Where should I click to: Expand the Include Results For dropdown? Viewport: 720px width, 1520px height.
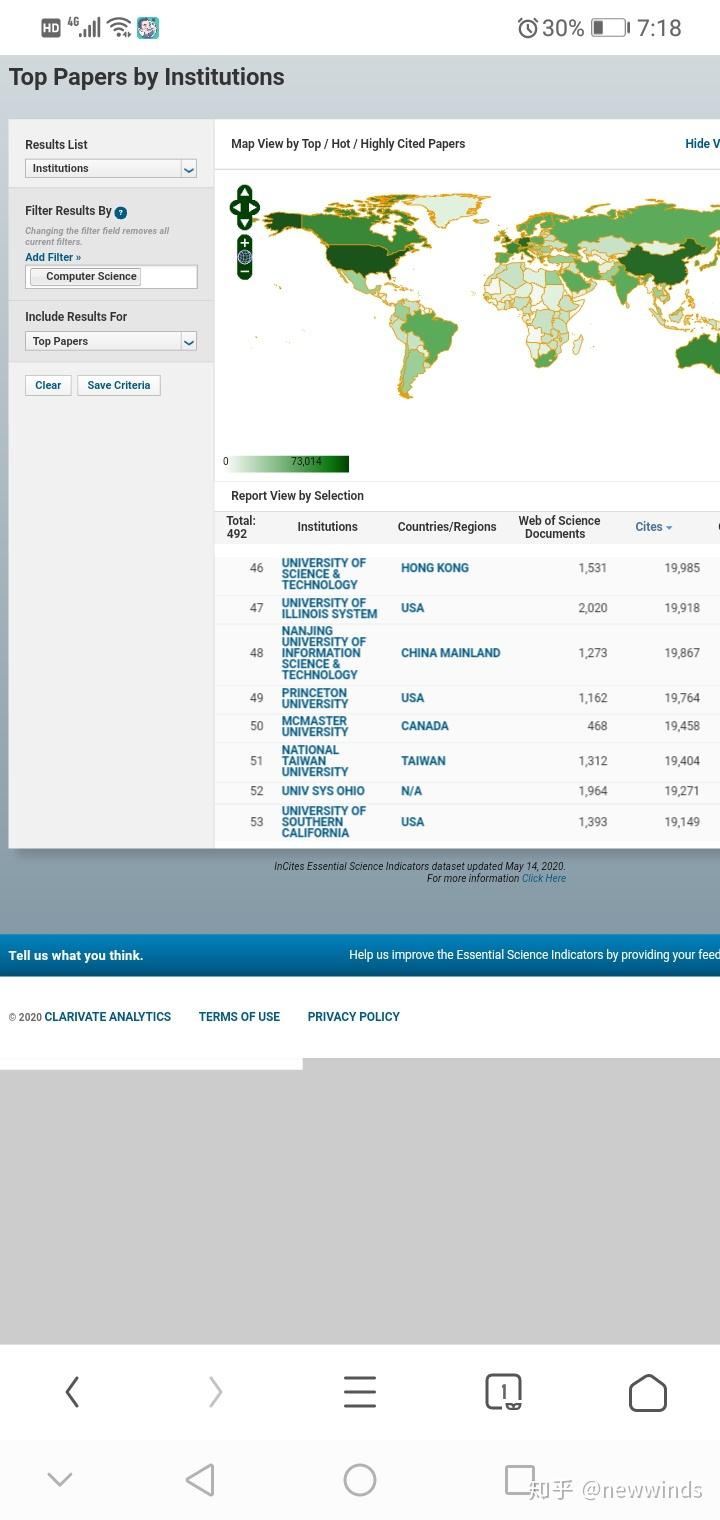pyautogui.click(x=111, y=341)
